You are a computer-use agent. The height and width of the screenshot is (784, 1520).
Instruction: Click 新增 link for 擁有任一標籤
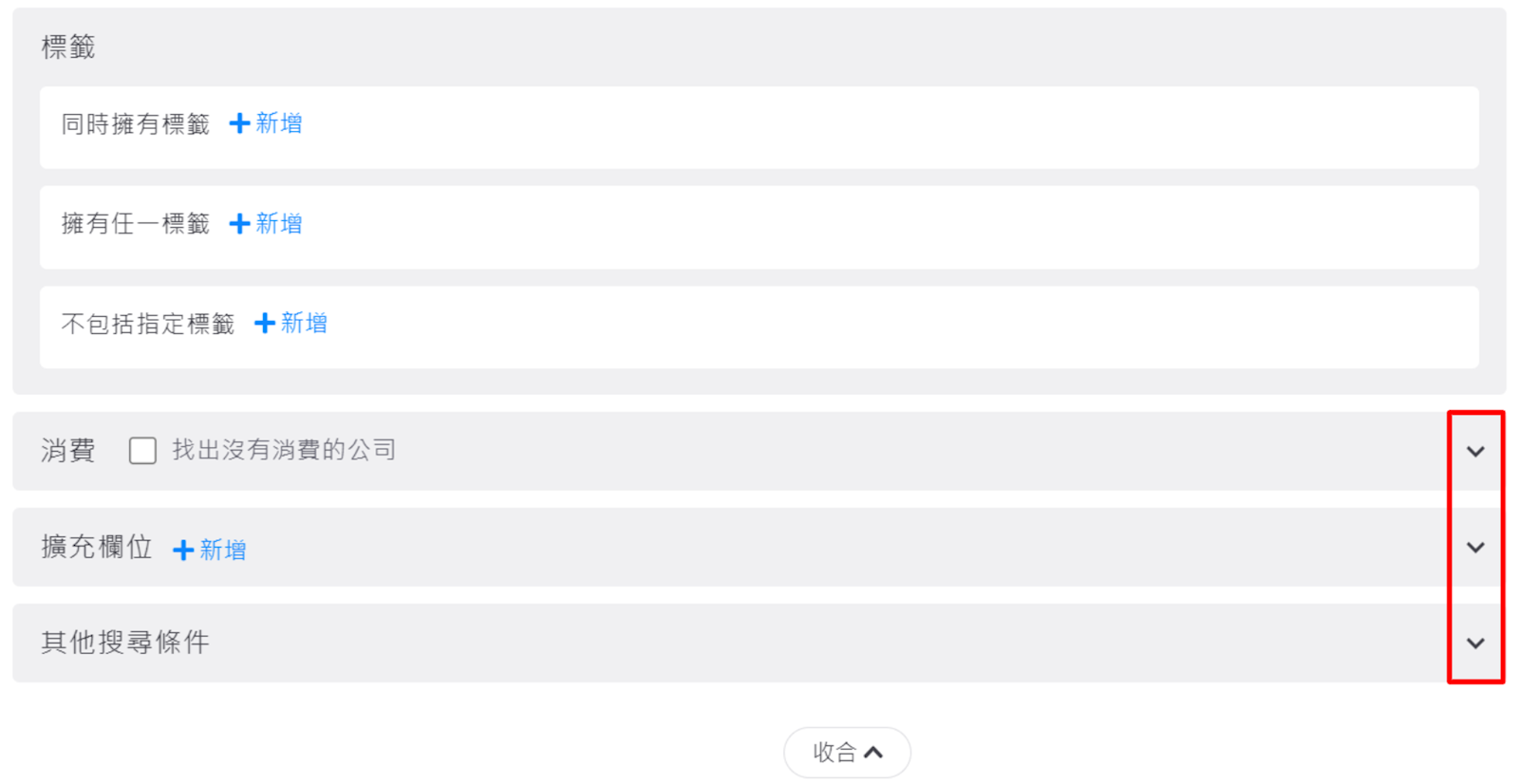279,223
